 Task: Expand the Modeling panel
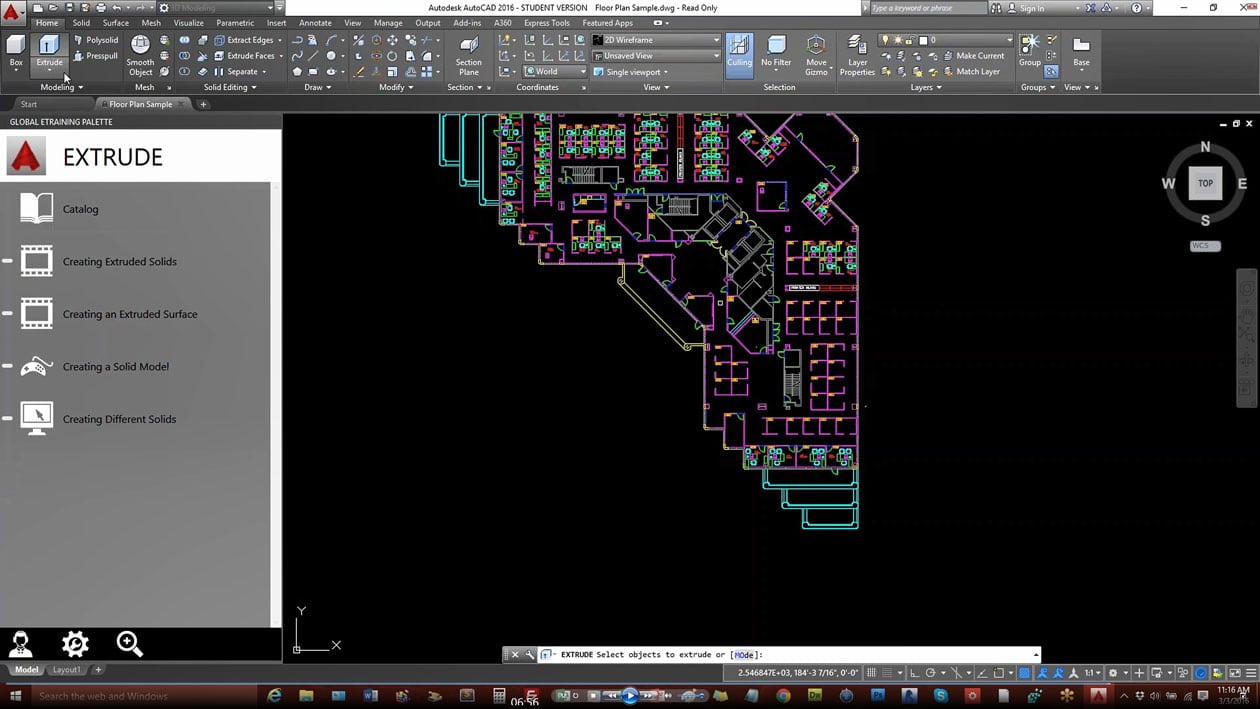60,87
